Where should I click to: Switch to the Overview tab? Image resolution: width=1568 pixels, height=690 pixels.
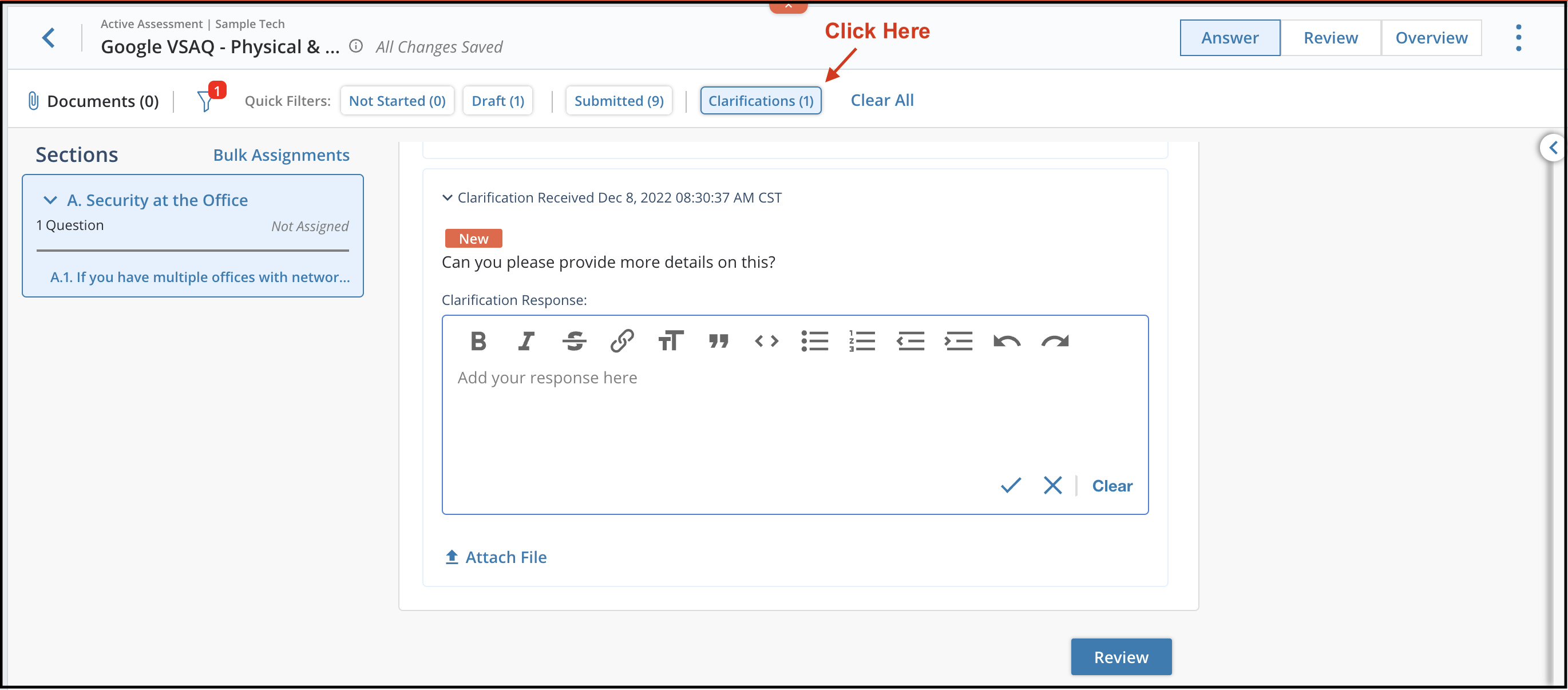(x=1431, y=38)
